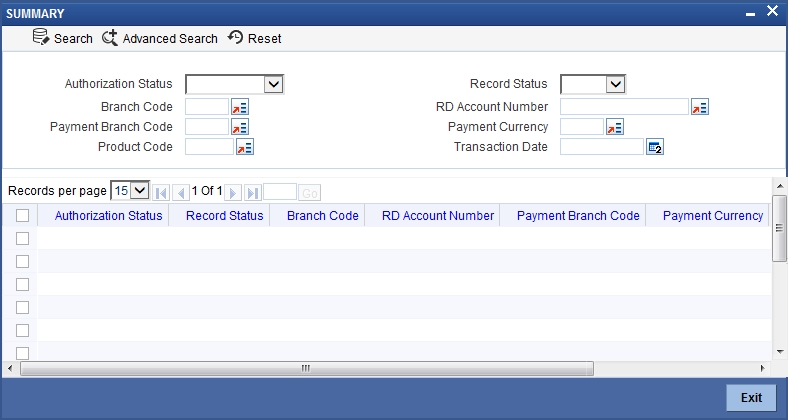Tick the third result row checkbox

point(23,284)
